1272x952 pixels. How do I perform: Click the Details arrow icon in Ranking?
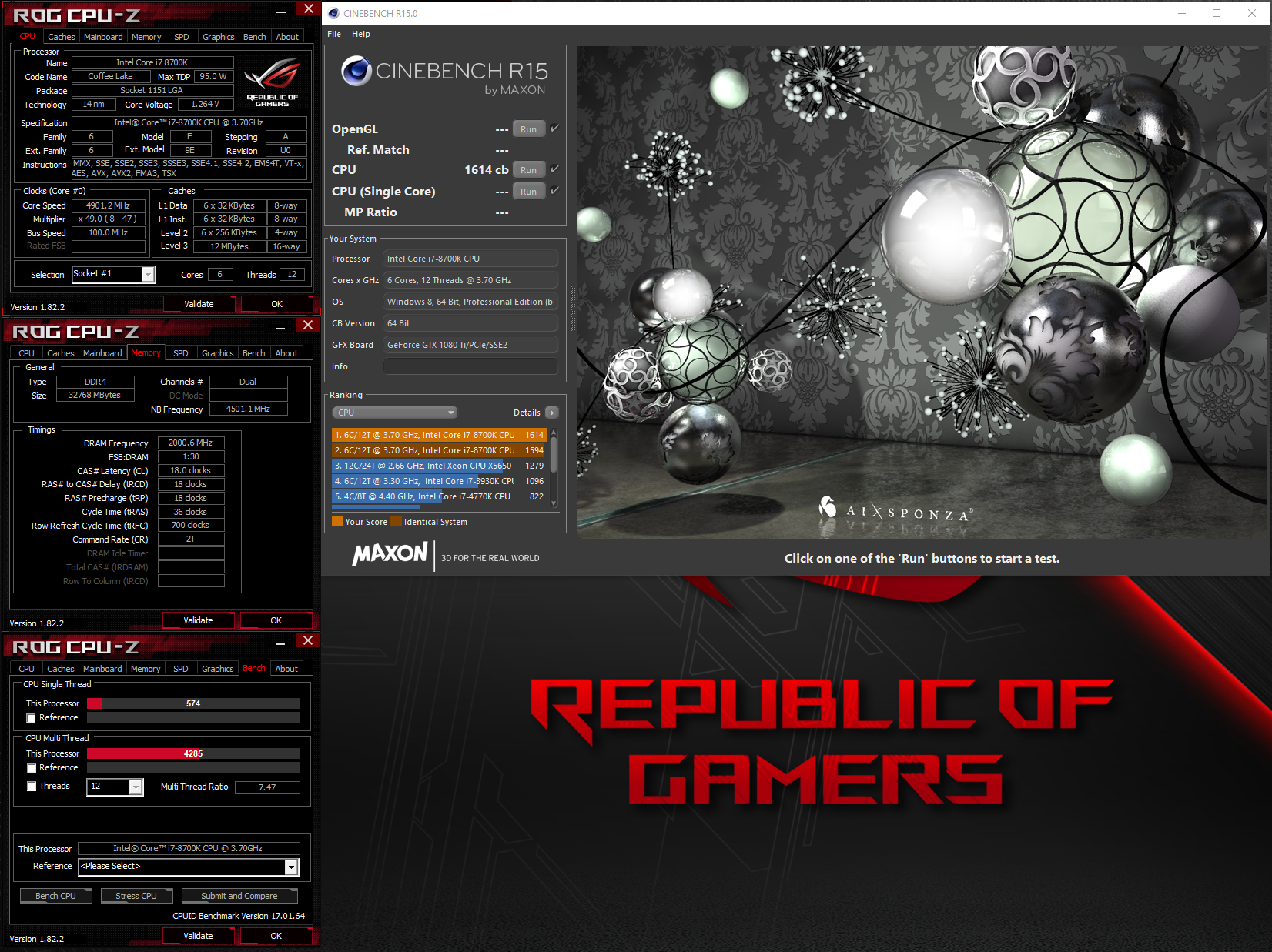pos(552,413)
